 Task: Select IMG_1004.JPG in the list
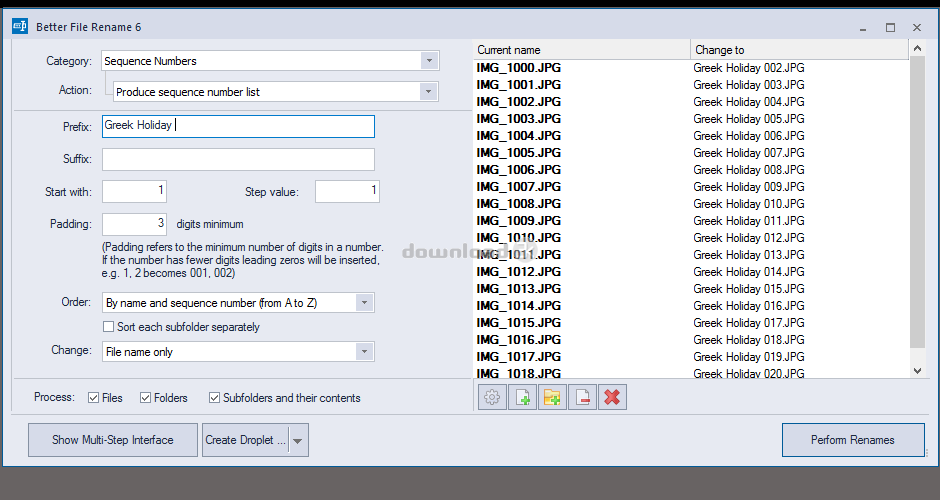point(519,135)
